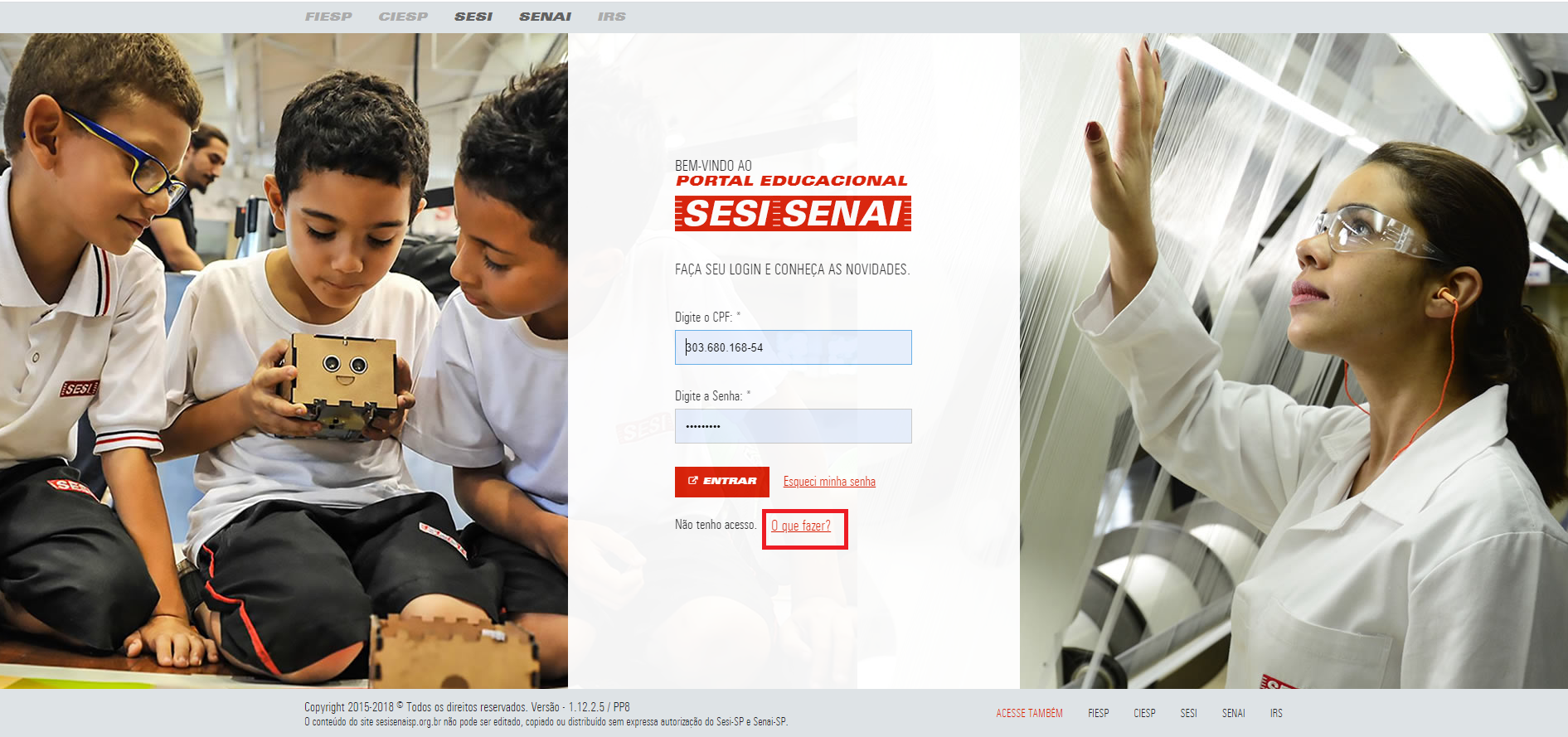The height and width of the screenshot is (737, 1568).
Task: Select SESI in the top navigation
Action: point(473,17)
